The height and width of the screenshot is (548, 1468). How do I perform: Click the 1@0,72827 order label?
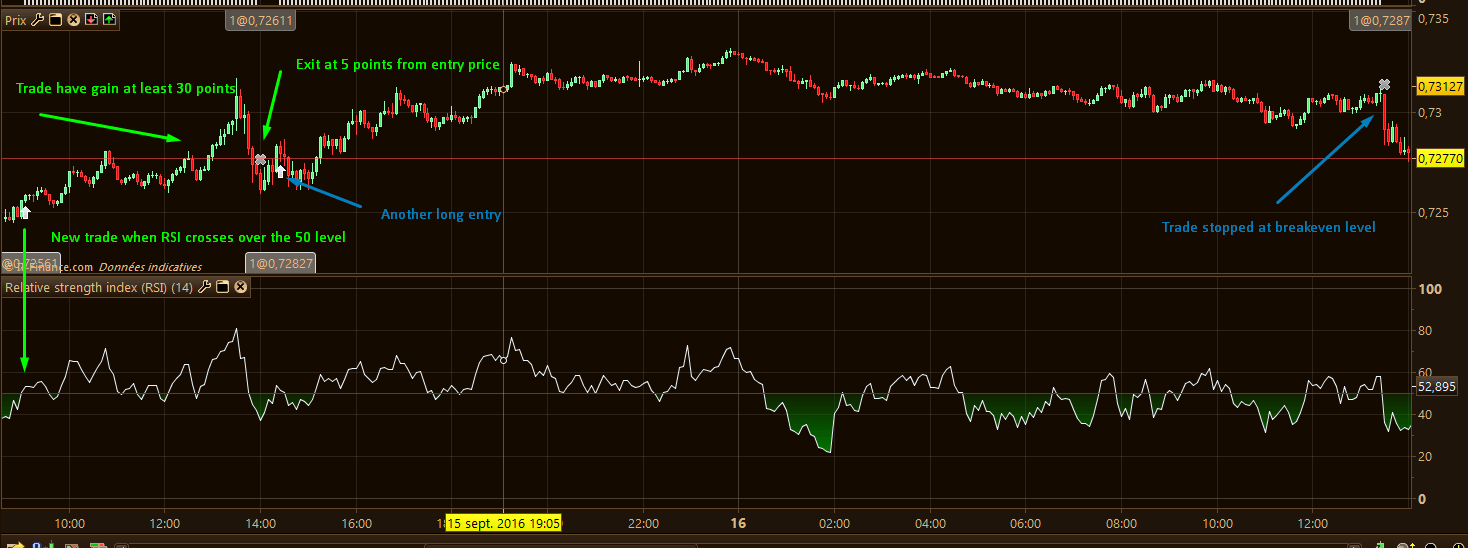280,263
